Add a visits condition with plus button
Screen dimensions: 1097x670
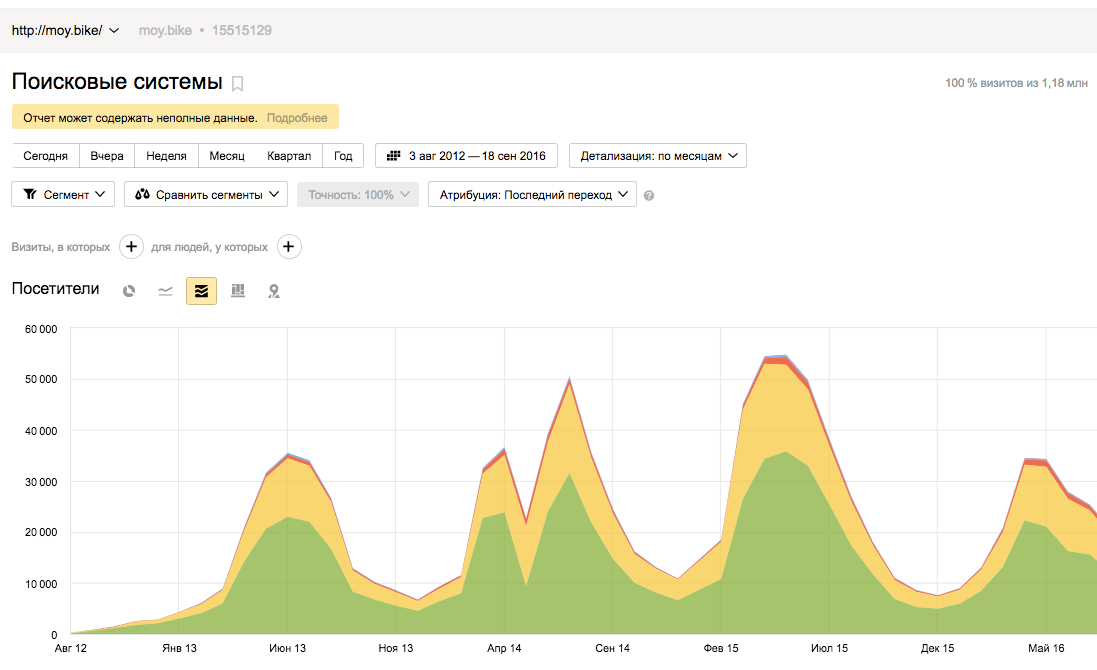coord(131,247)
